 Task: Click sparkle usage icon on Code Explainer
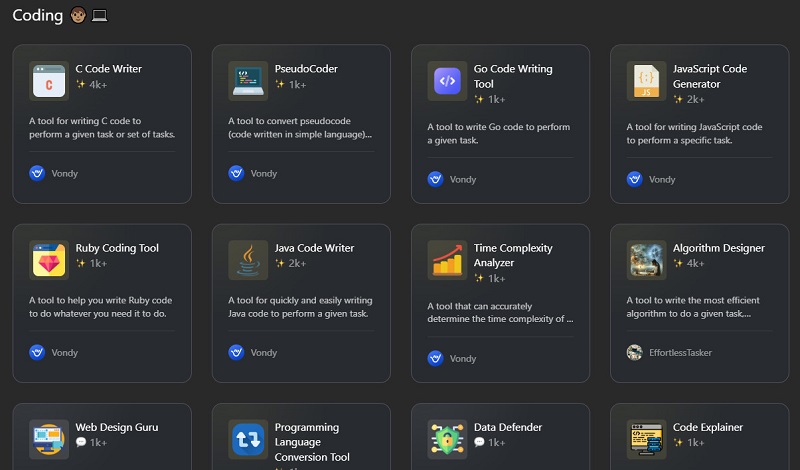(678, 442)
